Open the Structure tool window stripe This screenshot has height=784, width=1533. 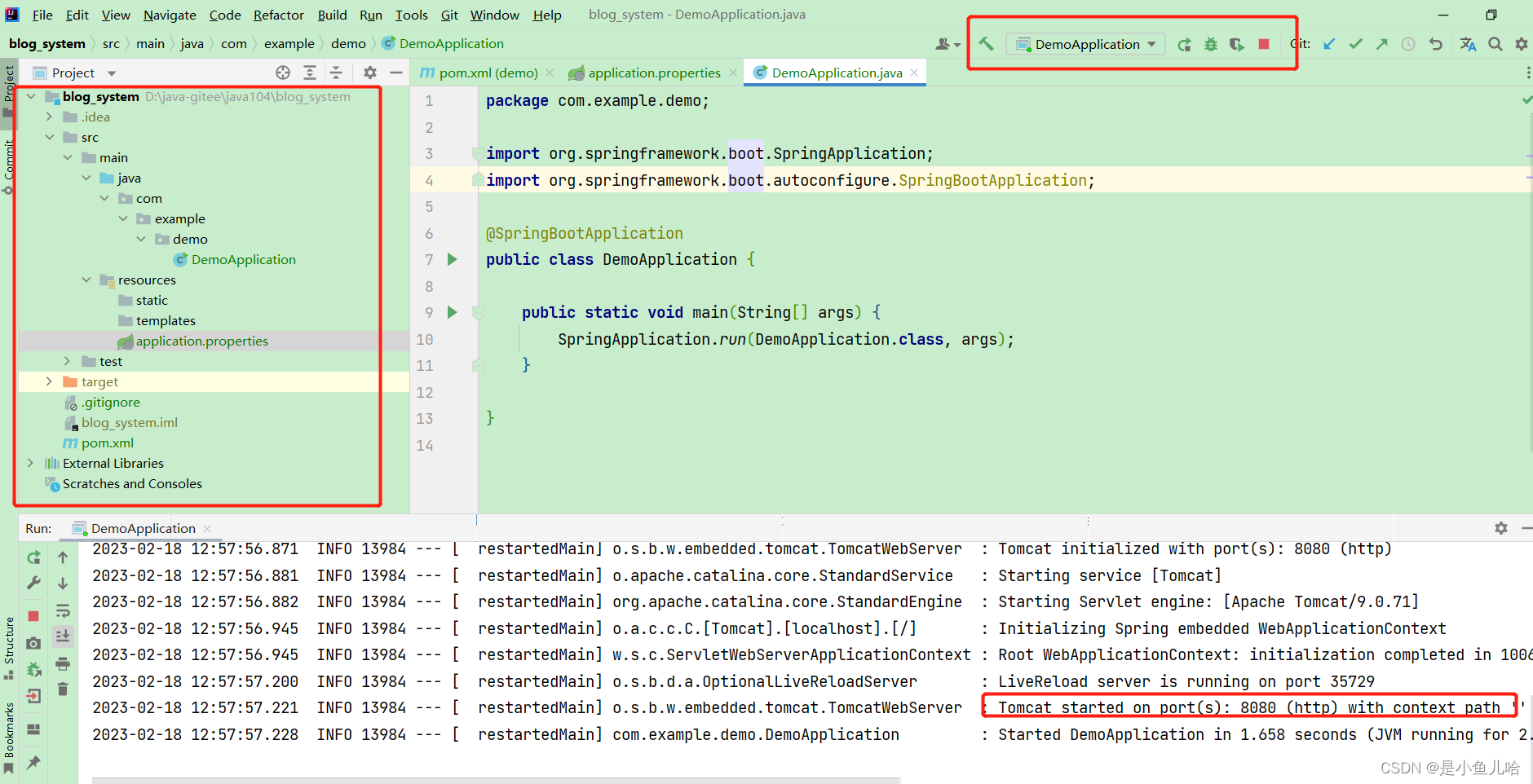pyautogui.click(x=8, y=647)
